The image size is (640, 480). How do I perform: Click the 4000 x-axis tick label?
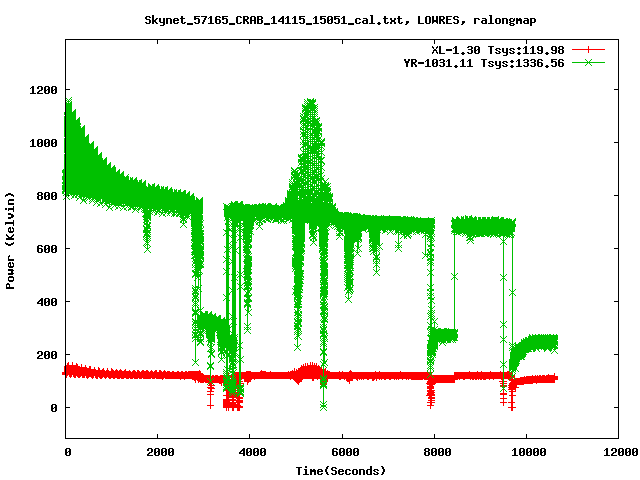pyautogui.click(x=252, y=452)
